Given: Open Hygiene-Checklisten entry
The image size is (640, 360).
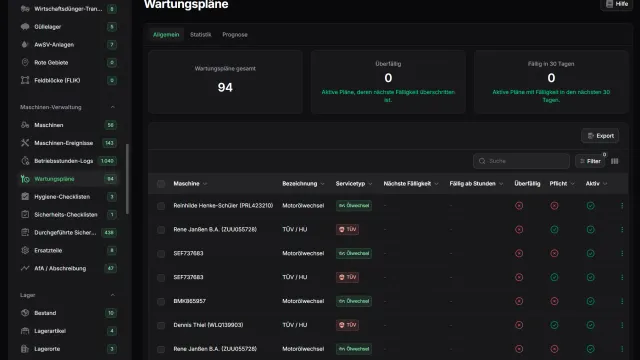Looking at the screenshot, I should (x=68, y=197).
